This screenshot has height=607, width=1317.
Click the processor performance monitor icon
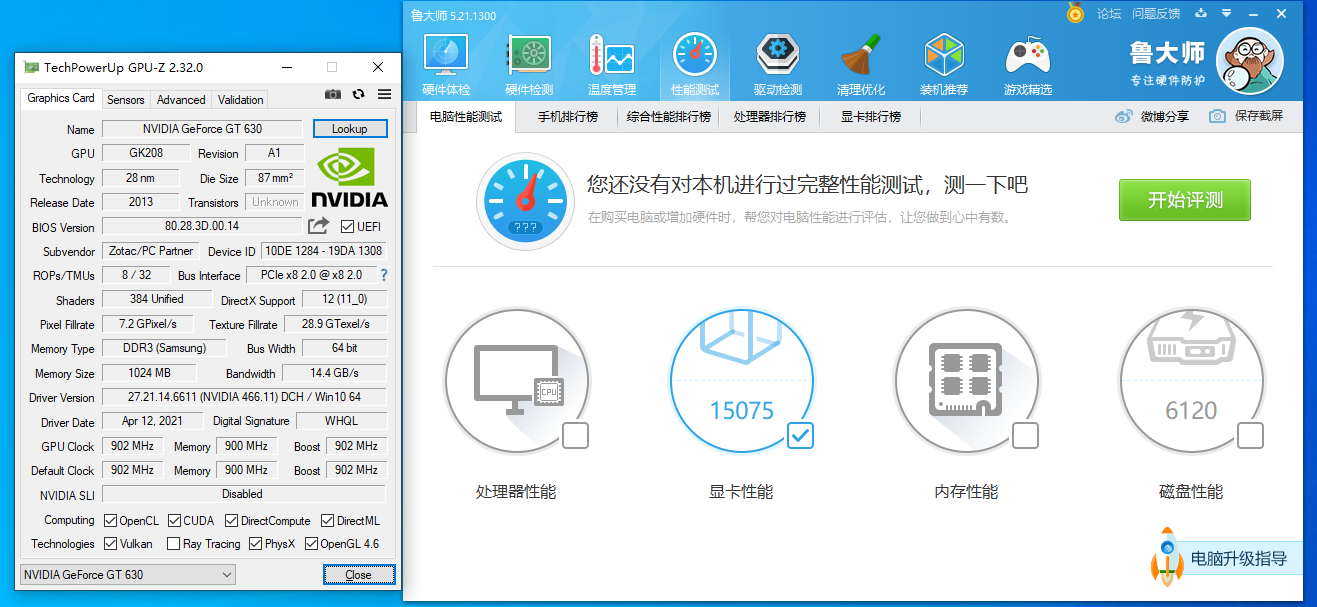[x=518, y=381]
